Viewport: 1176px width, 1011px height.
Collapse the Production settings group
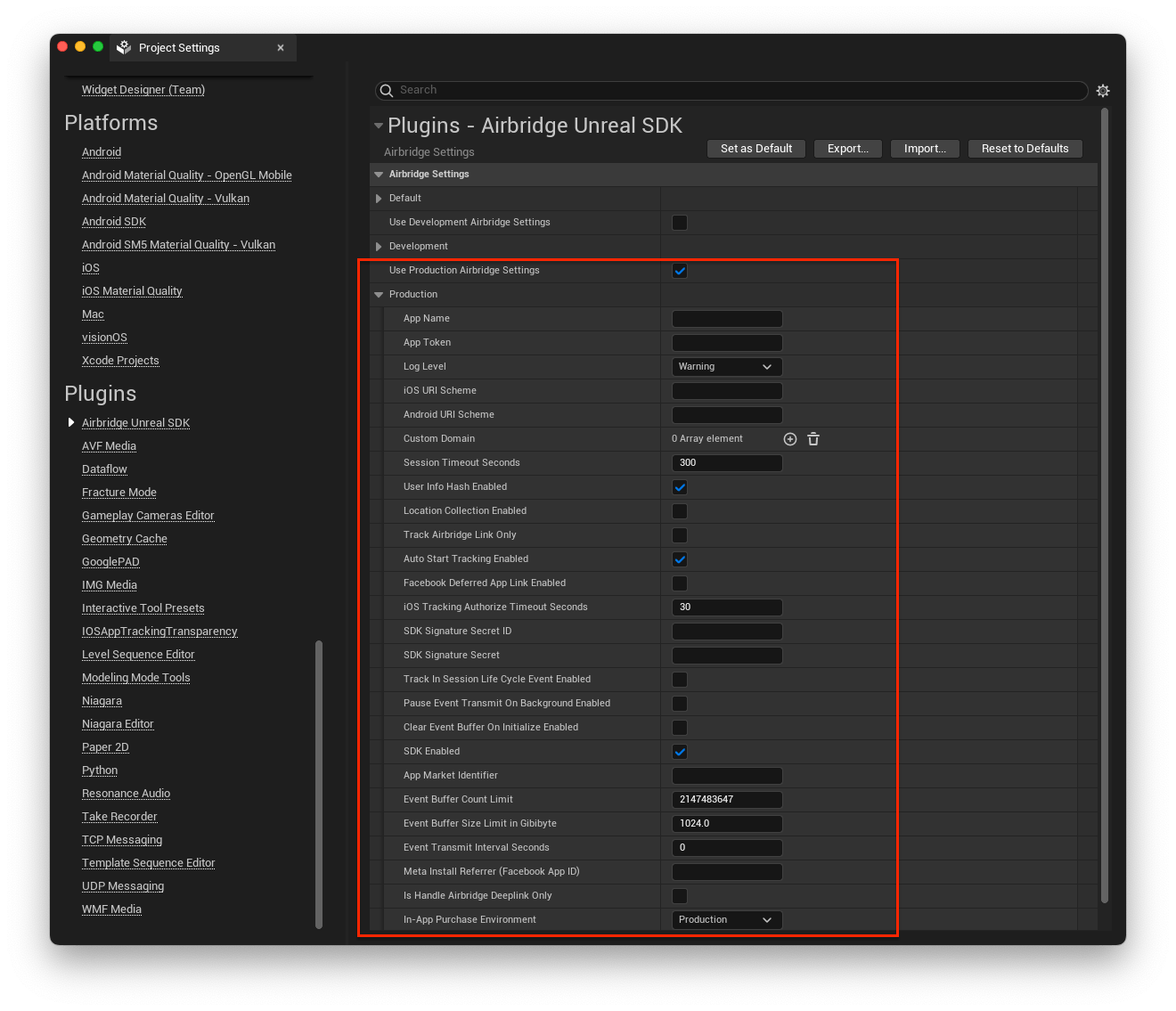click(379, 295)
